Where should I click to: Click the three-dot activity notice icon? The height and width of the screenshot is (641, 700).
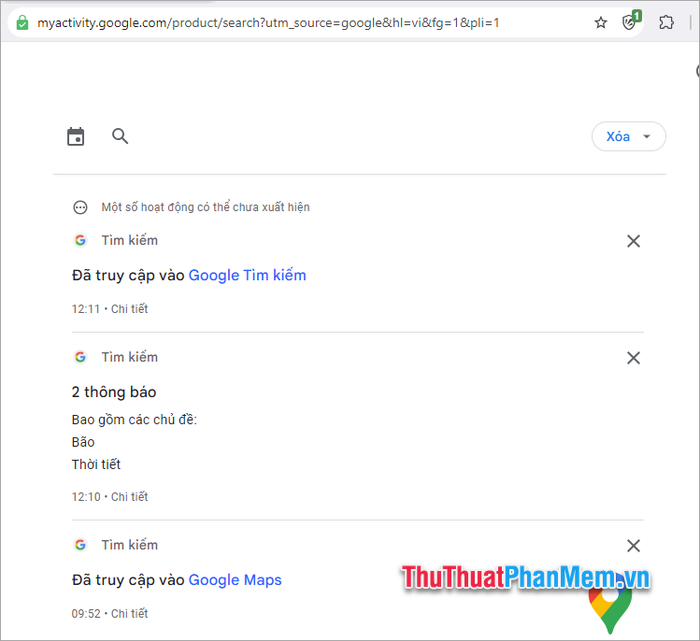(80, 207)
